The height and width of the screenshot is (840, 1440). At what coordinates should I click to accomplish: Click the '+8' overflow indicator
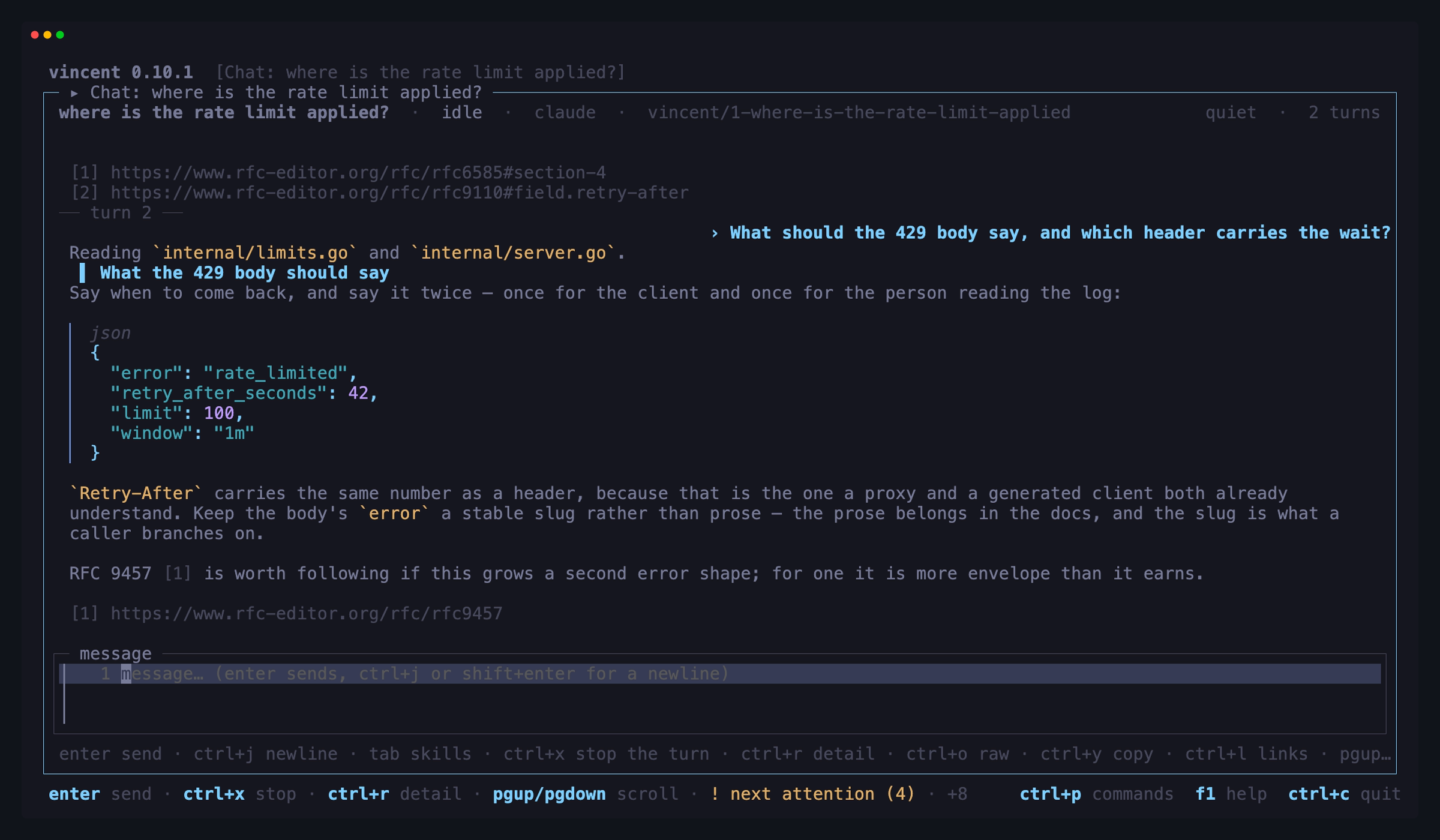point(957,794)
